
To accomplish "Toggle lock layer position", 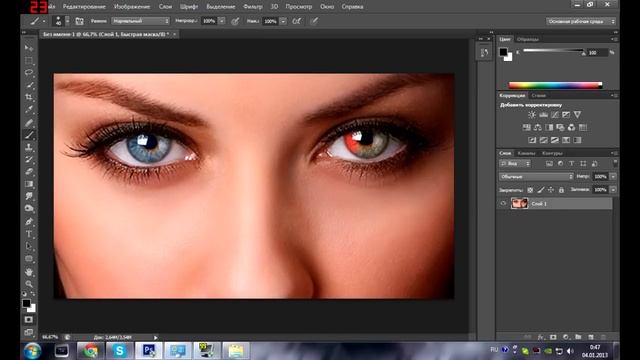I will click(551, 190).
